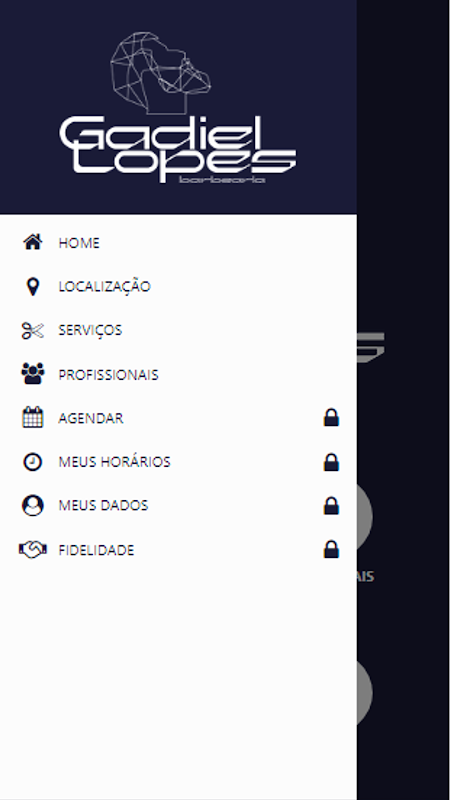Click the house icon beside HOME
This screenshot has height=800, width=450.
(33, 242)
